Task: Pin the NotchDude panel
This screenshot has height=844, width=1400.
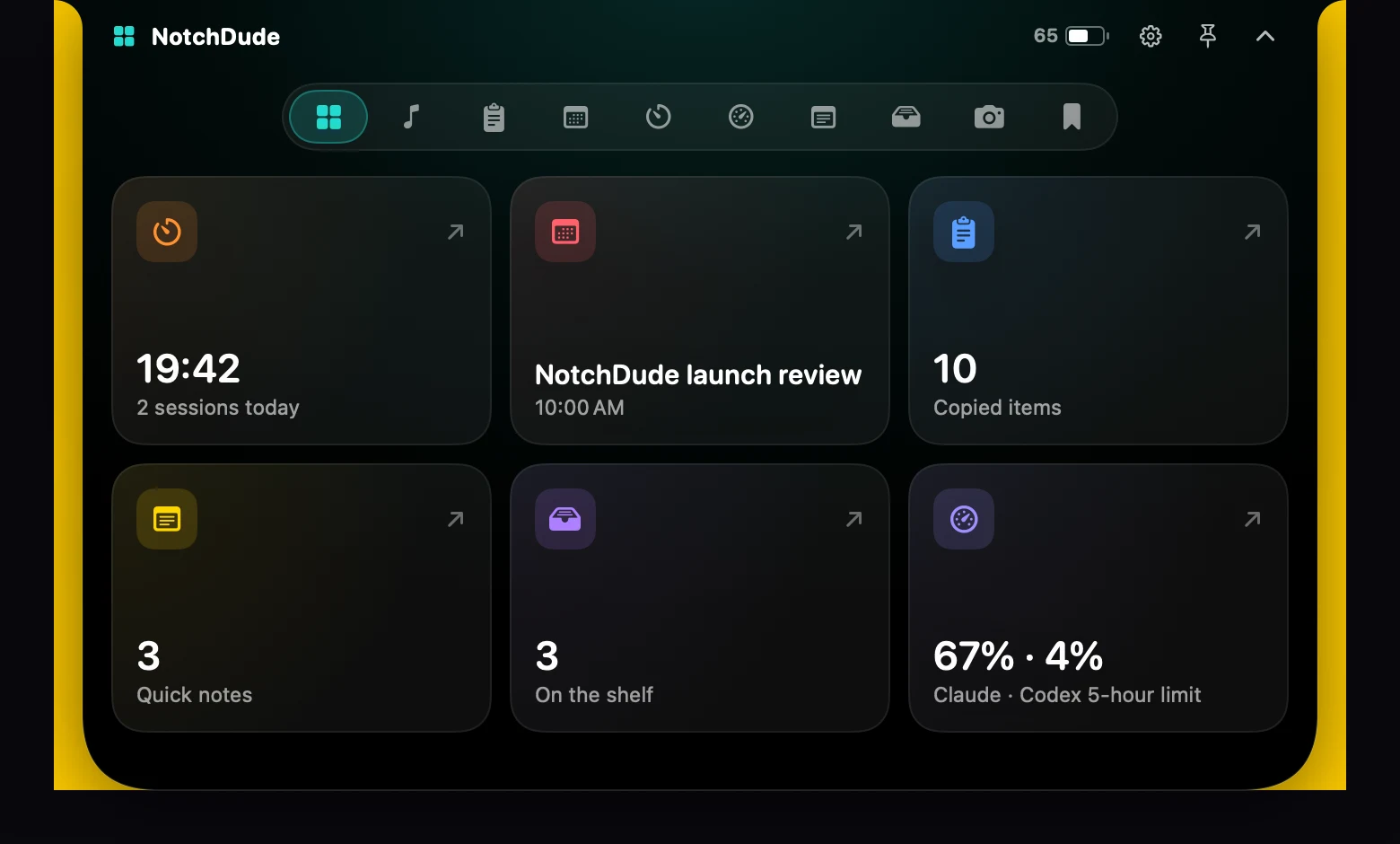Action: 1208,36
